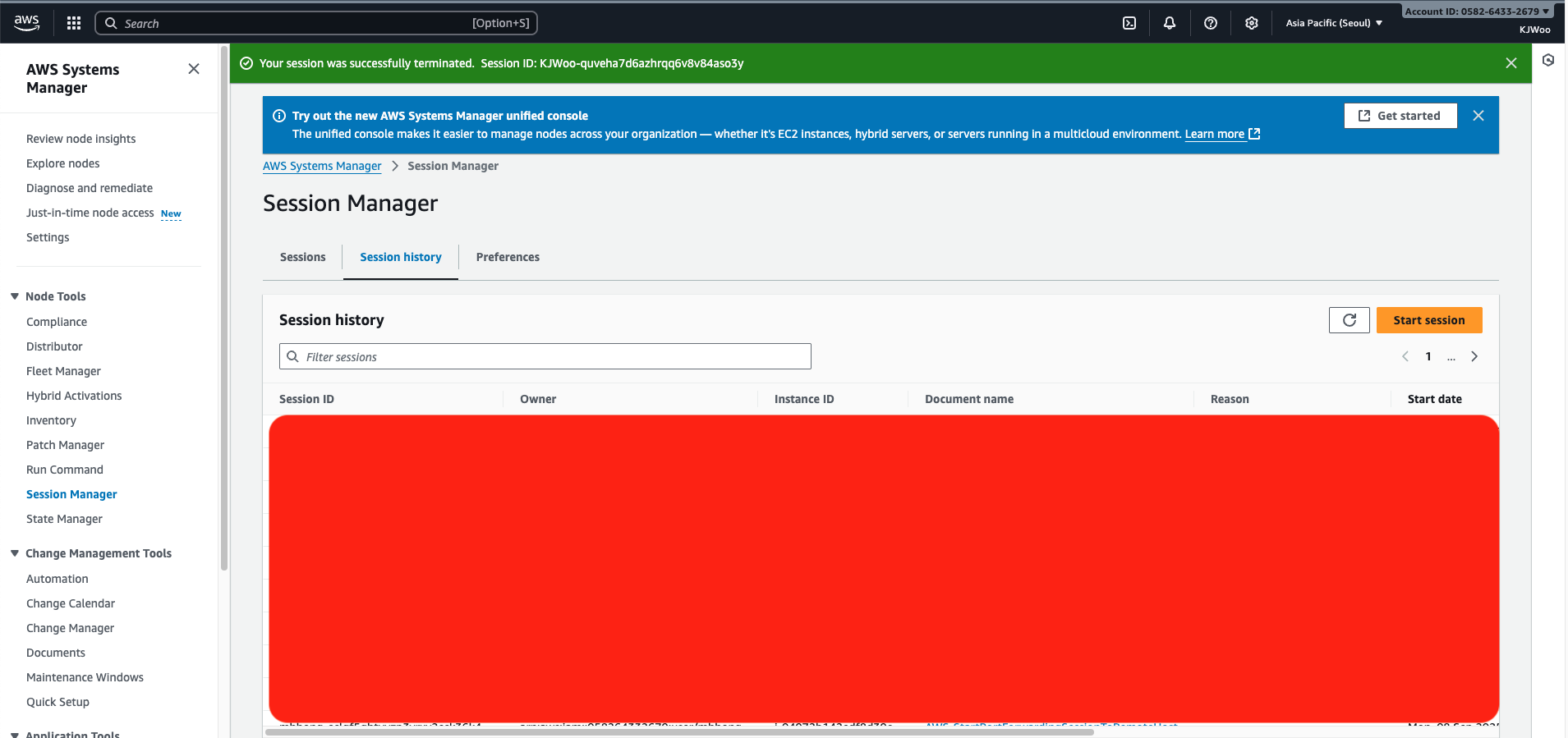Focus the Filter sessions input
This screenshot has height=738, width=1568.
[545, 356]
